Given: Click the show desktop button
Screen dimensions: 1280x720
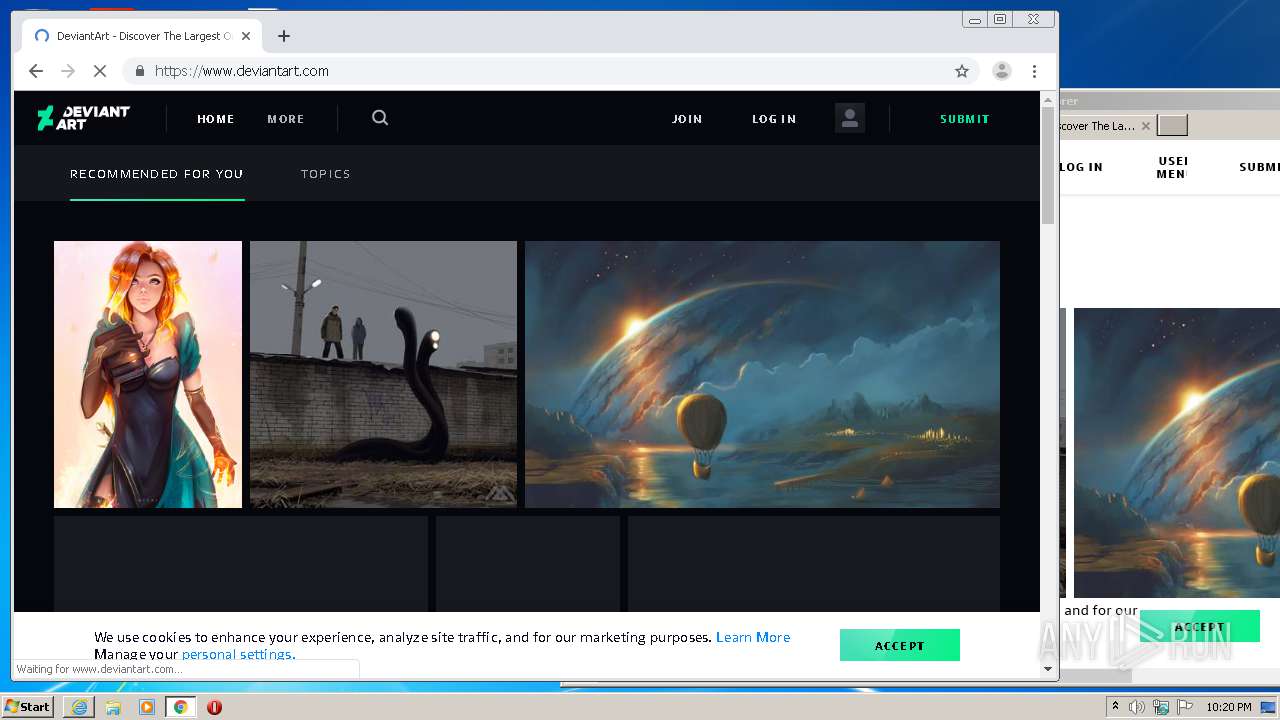Looking at the screenshot, I should pyautogui.click(x=1269, y=707).
